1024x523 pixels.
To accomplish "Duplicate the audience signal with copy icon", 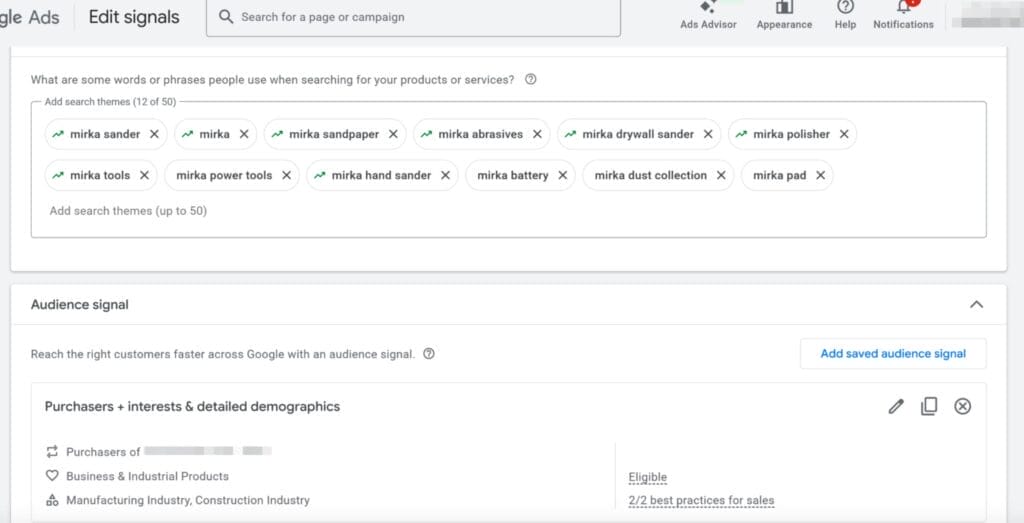I will point(929,406).
